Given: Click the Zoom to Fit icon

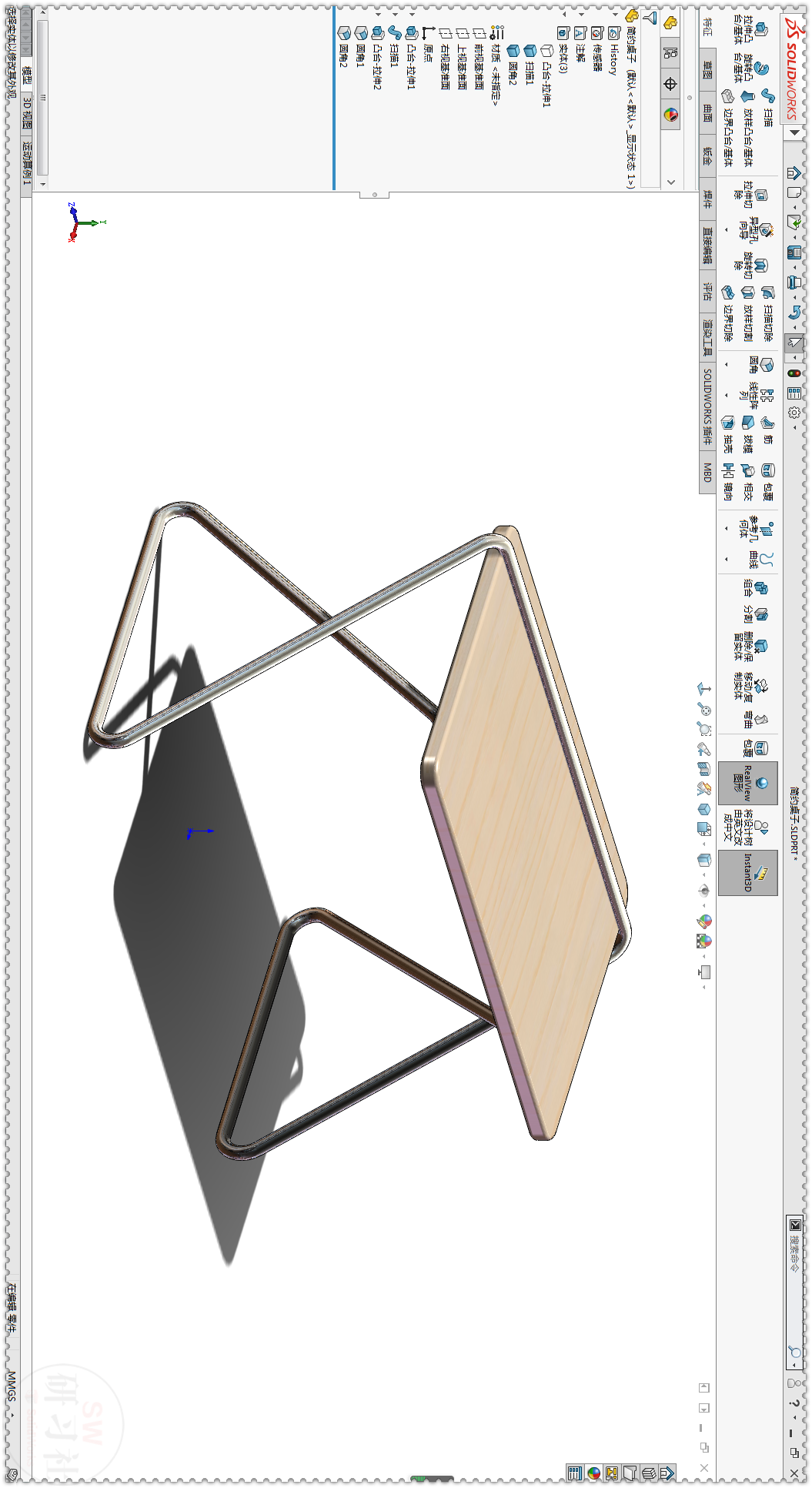Looking at the screenshot, I should click(704, 708).
